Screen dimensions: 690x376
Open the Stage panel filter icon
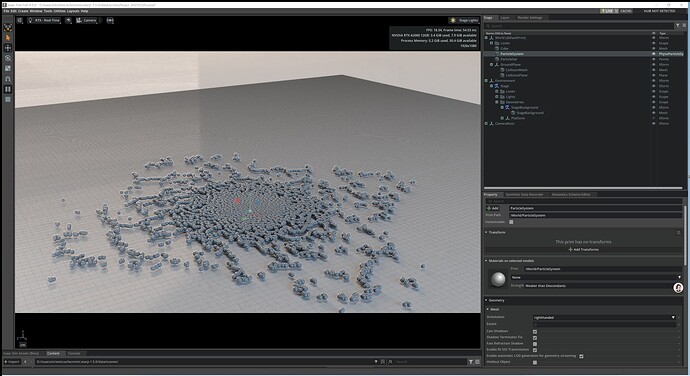[x=678, y=26]
